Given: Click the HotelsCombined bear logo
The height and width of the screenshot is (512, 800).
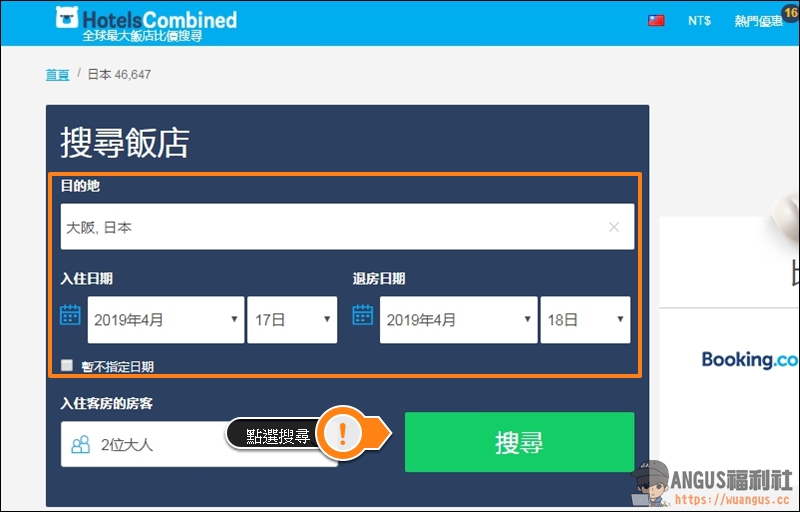Looking at the screenshot, I should [68, 19].
